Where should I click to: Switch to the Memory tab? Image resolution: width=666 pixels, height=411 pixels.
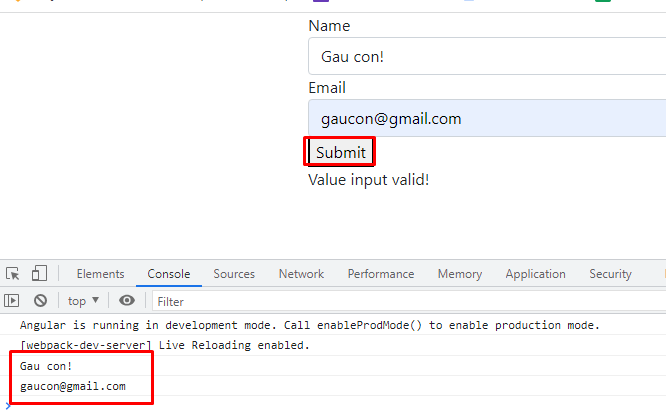pyautogui.click(x=460, y=274)
